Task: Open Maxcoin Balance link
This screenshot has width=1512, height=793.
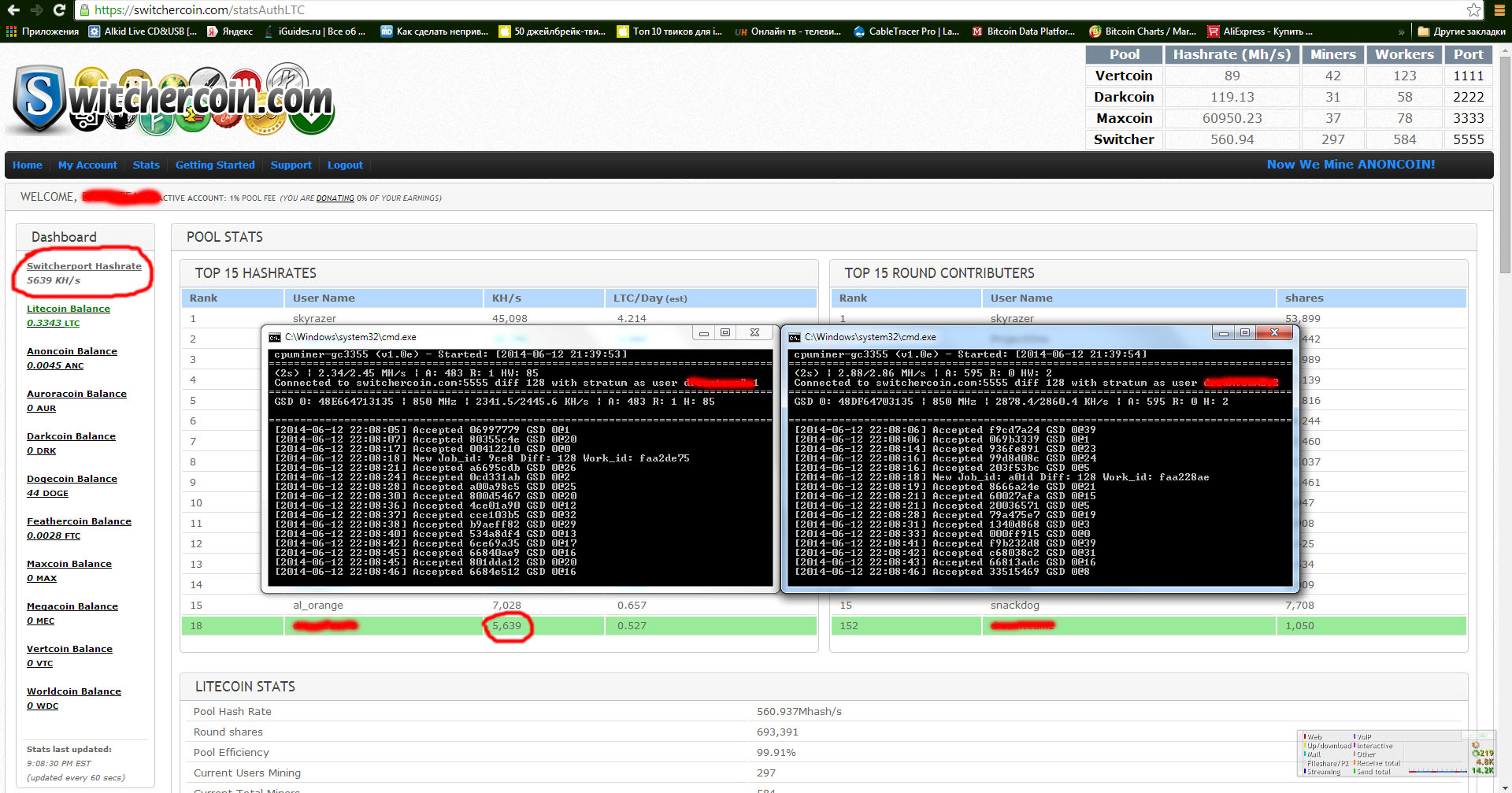Action: point(69,564)
